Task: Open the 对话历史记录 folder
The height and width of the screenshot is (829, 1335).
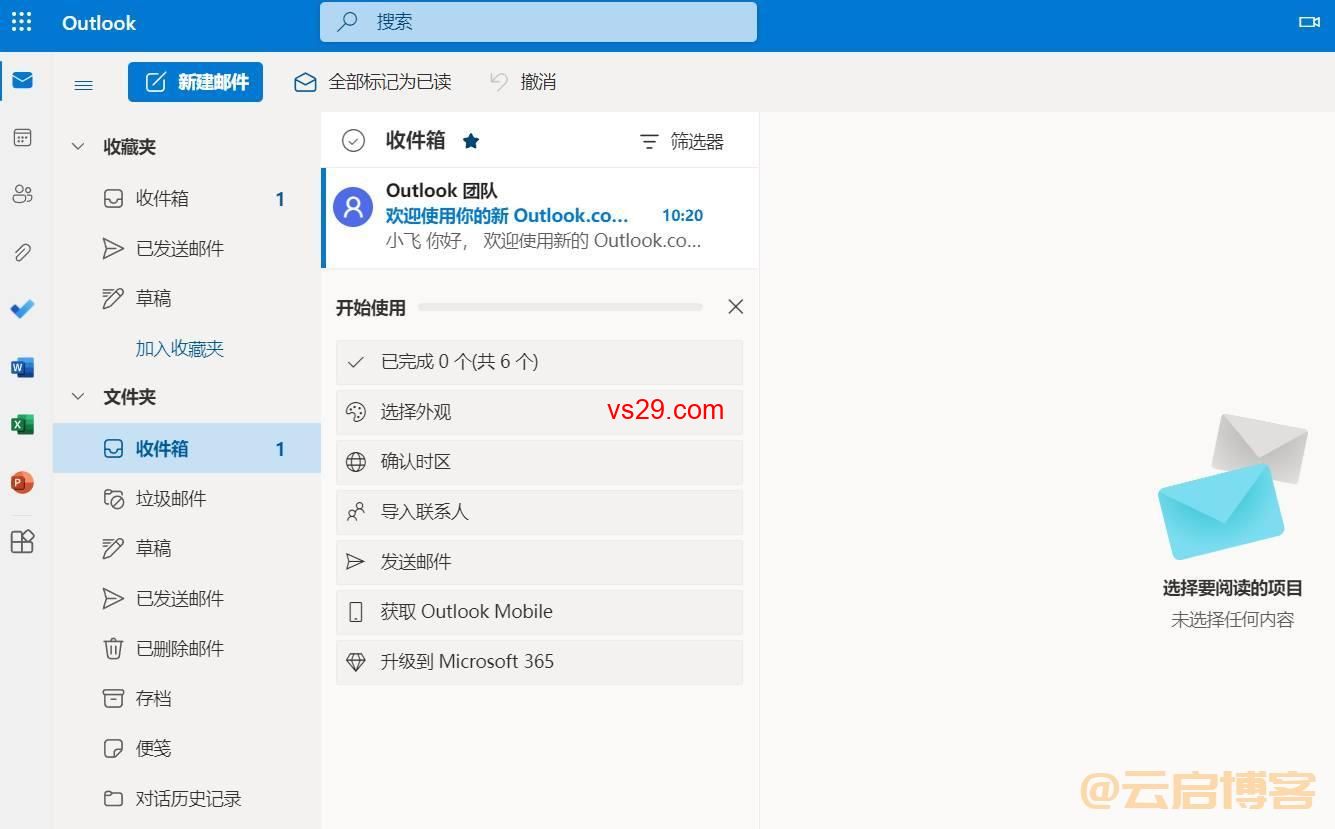Action: (x=186, y=798)
